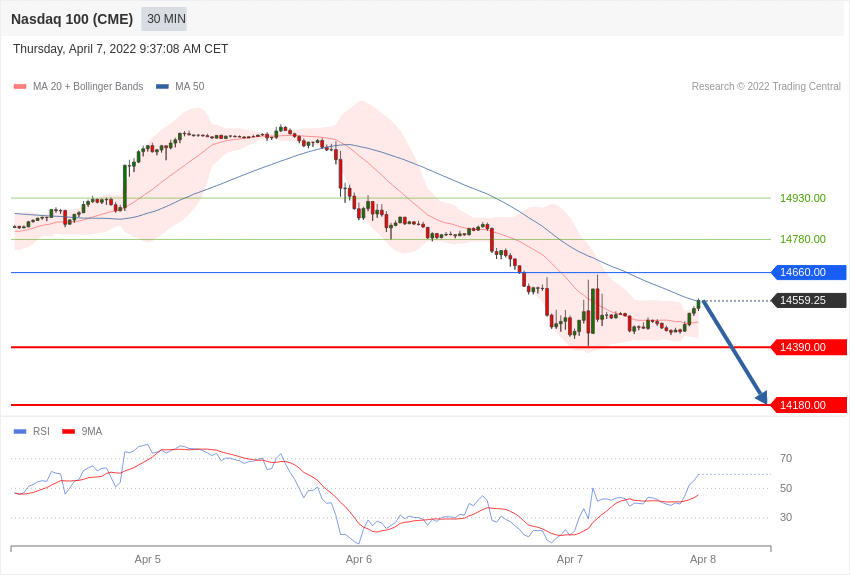Click the RSI 70 level label

pos(786,458)
